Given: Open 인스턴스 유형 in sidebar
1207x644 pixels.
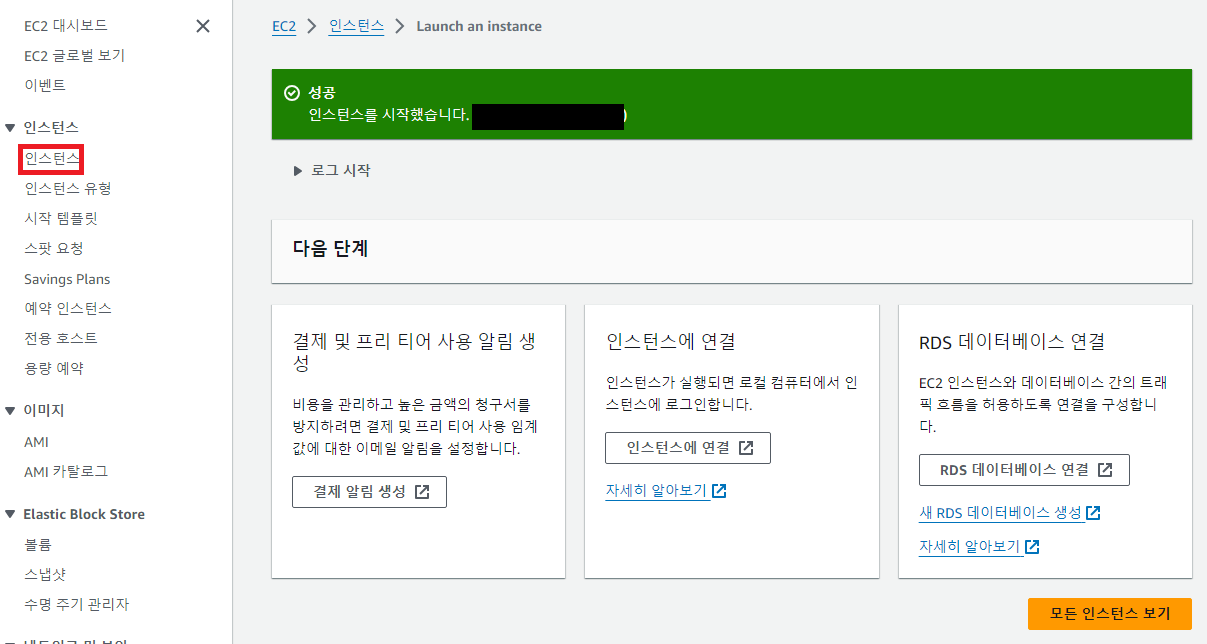Looking at the screenshot, I should click(68, 188).
